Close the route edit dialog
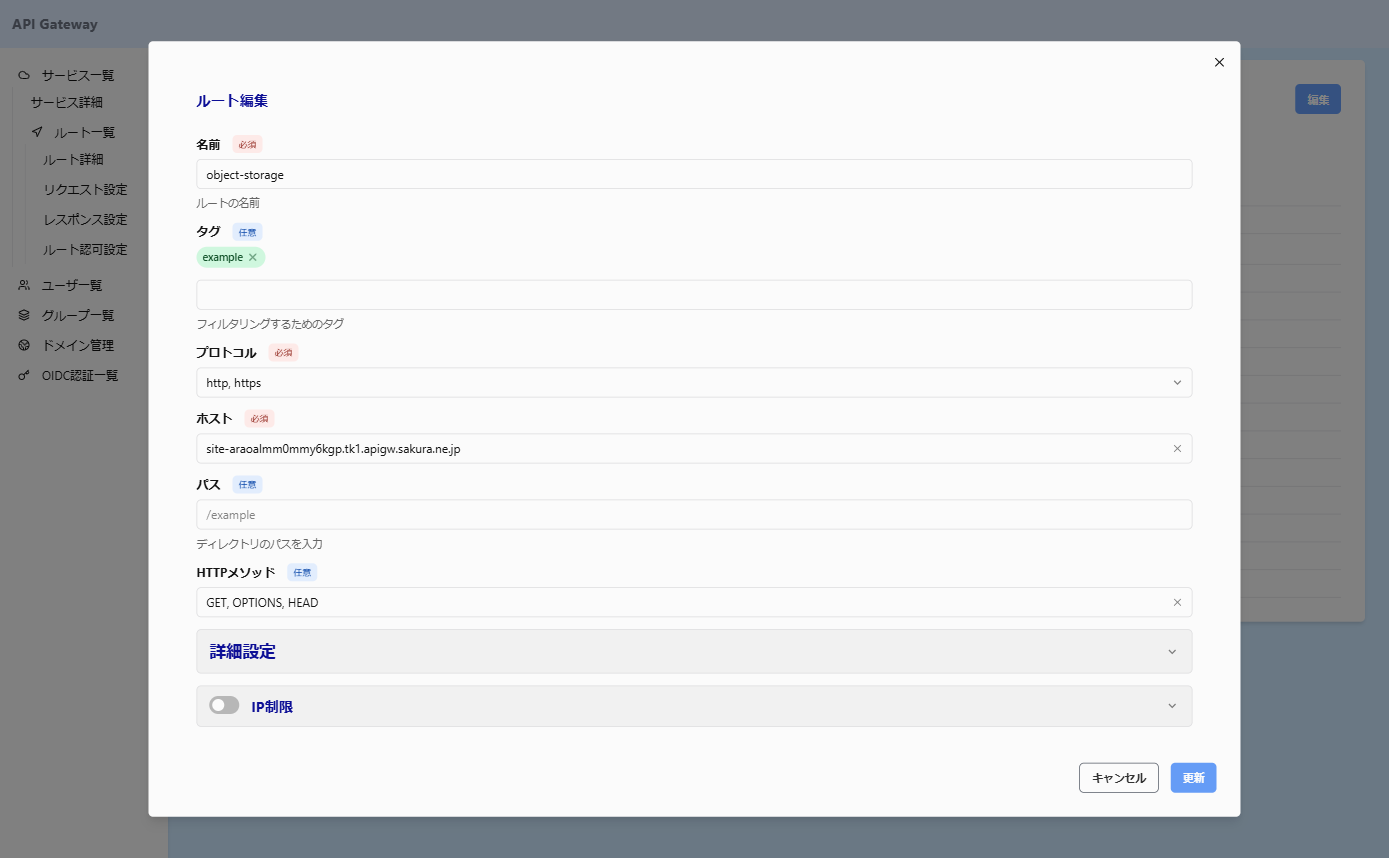Screen dimensions: 1389x858 point(1219,62)
